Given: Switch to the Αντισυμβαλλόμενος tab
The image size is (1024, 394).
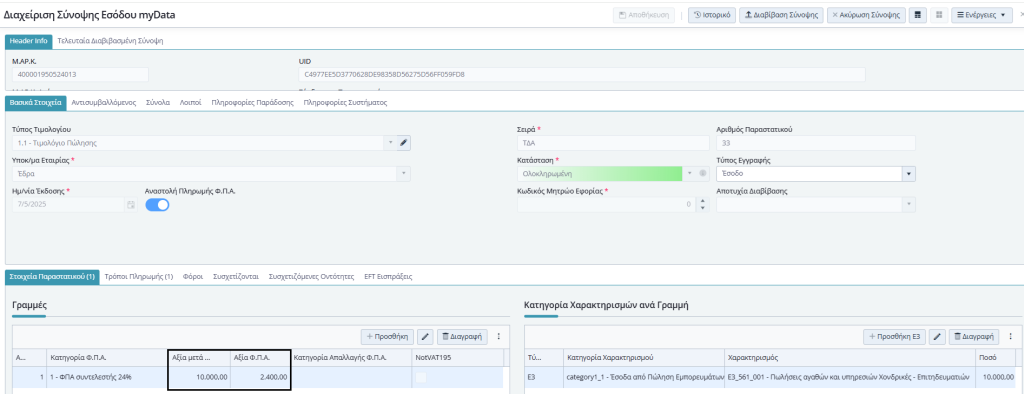Looking at the screenshot, I should (103, 103).
